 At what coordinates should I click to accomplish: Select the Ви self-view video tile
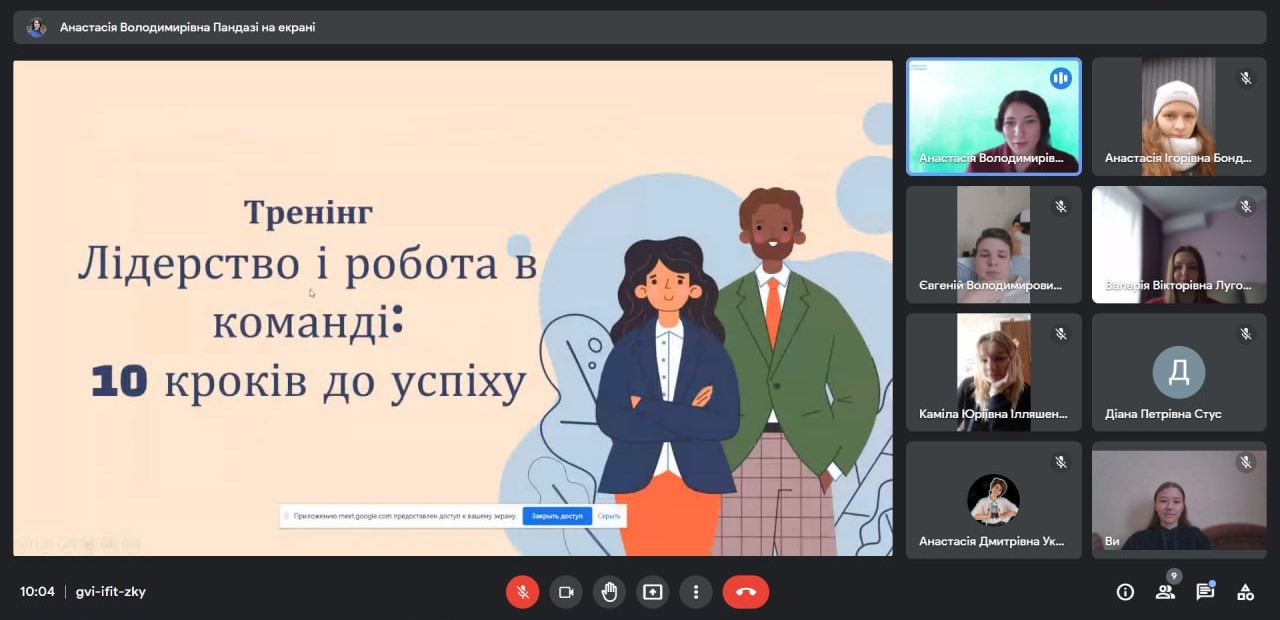tap(1179, 500)
